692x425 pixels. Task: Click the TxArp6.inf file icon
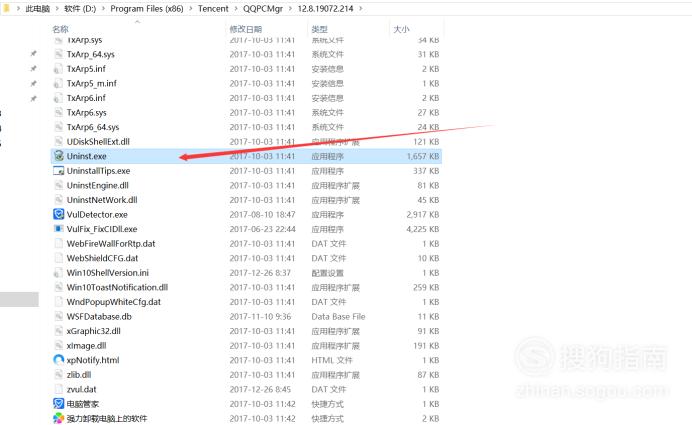[58, 98]
